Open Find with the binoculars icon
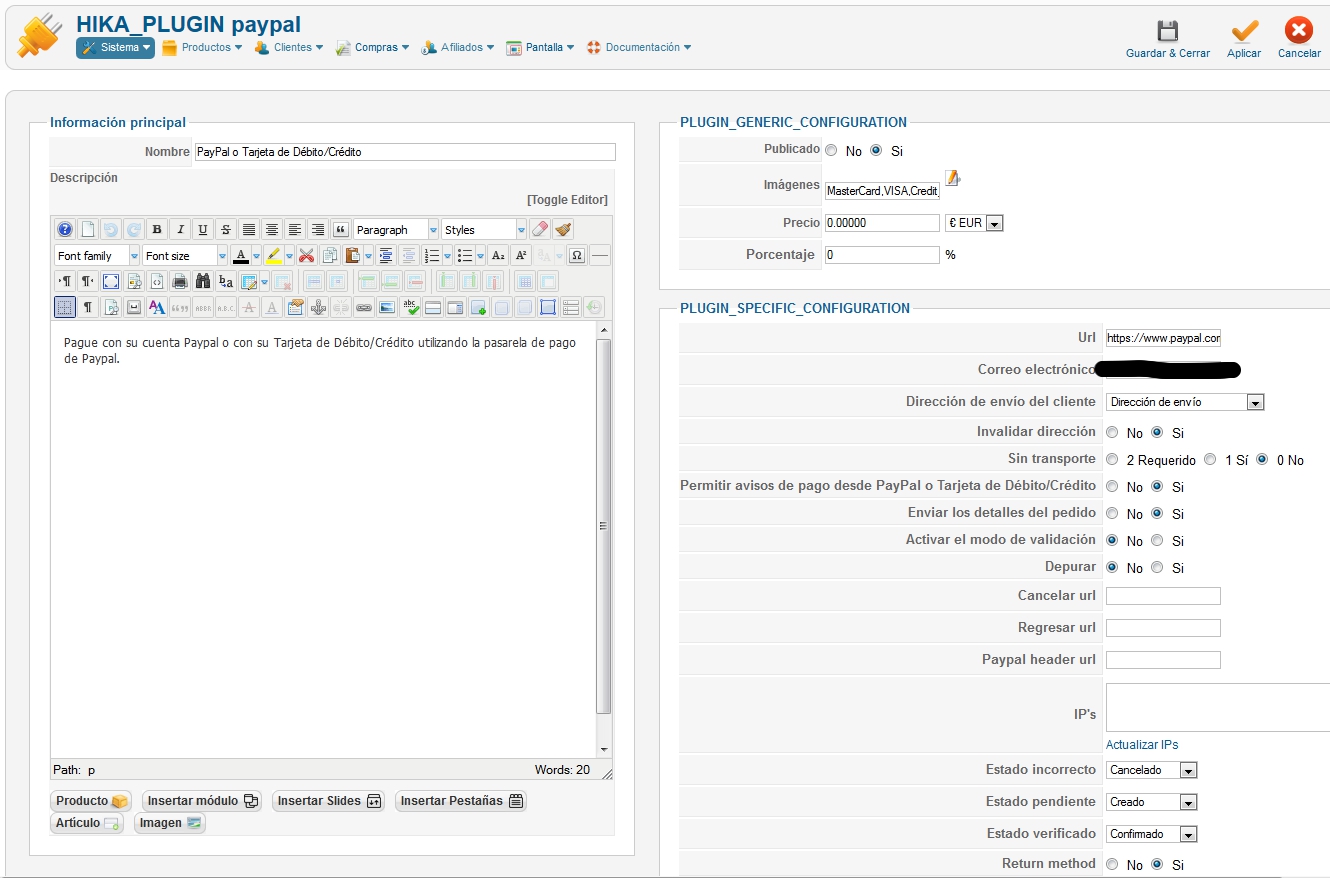 [203, 281]
